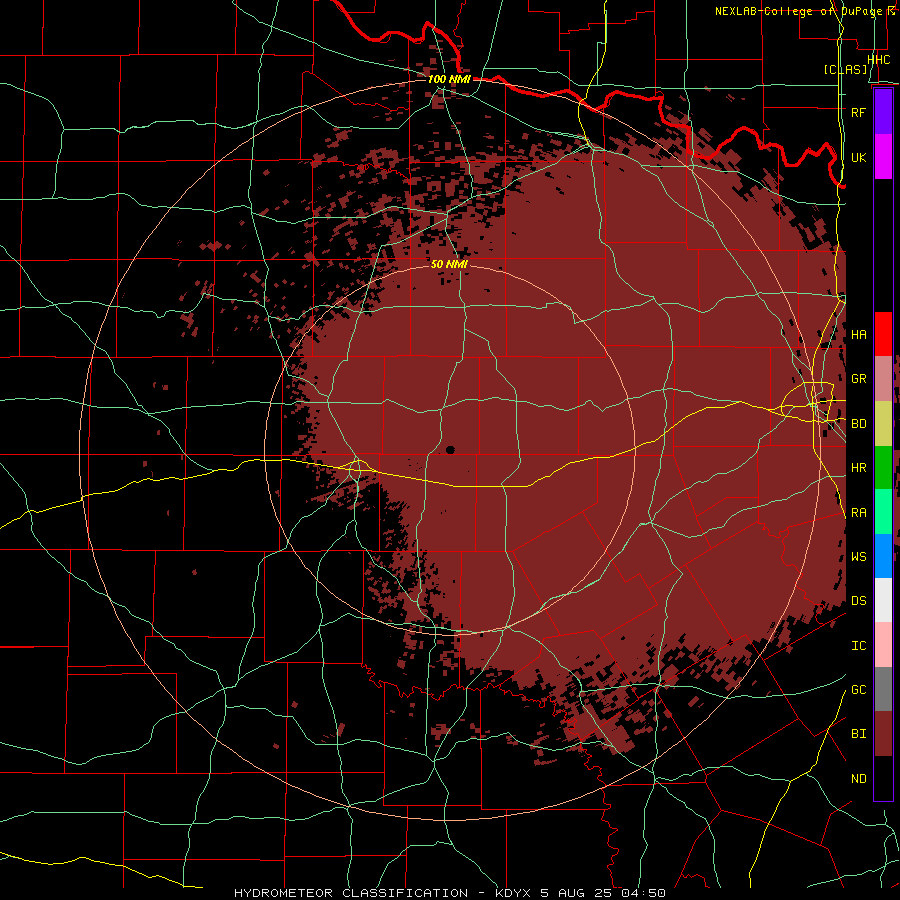Click the HYDROMETEOR CLASSIFICATION title text

(x=351, y=893)
